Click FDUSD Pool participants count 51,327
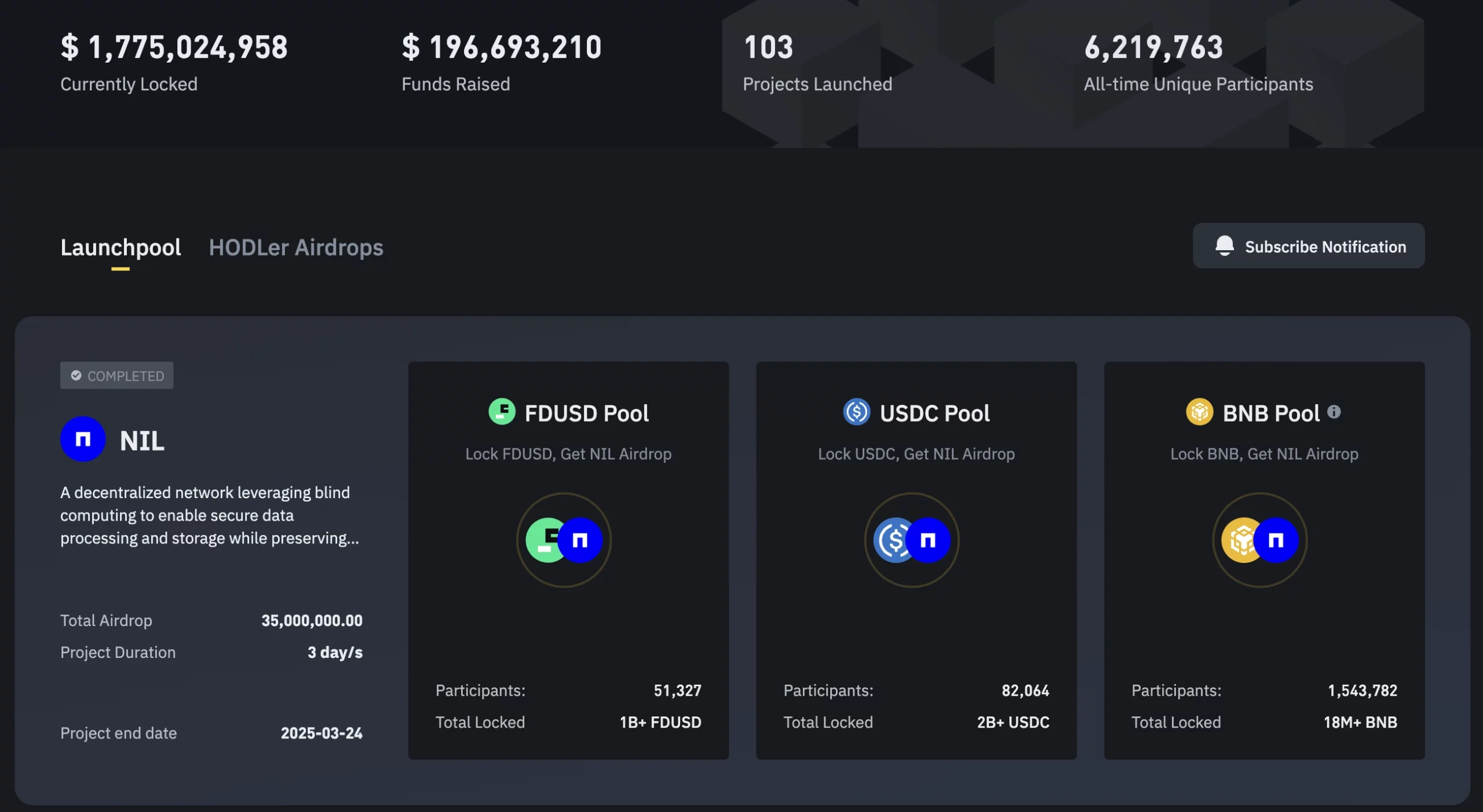The width and height of the screenshot is (1483, 812). coord(677,690)
